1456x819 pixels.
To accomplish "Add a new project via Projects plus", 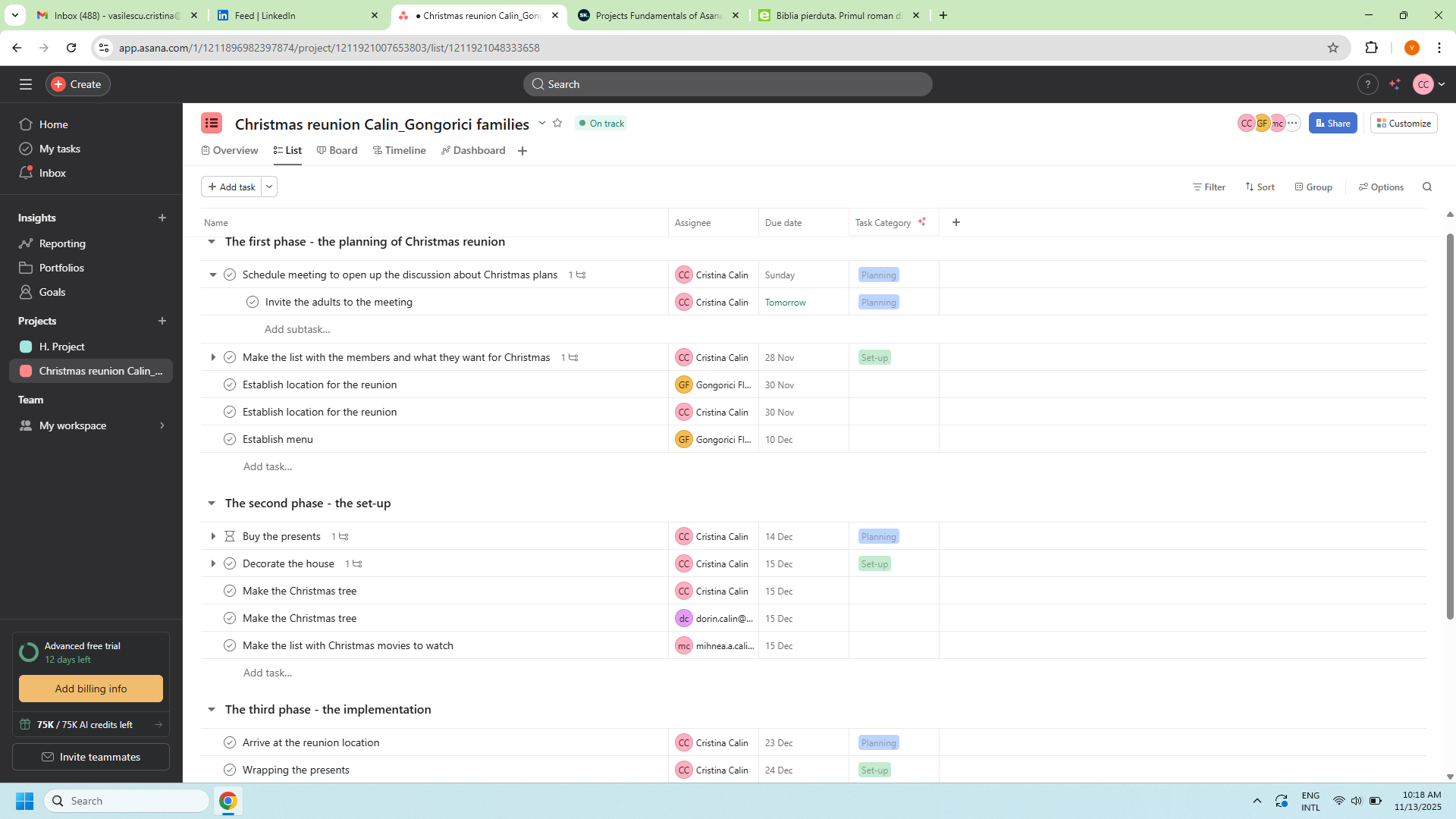I will [x=162, y=321].
